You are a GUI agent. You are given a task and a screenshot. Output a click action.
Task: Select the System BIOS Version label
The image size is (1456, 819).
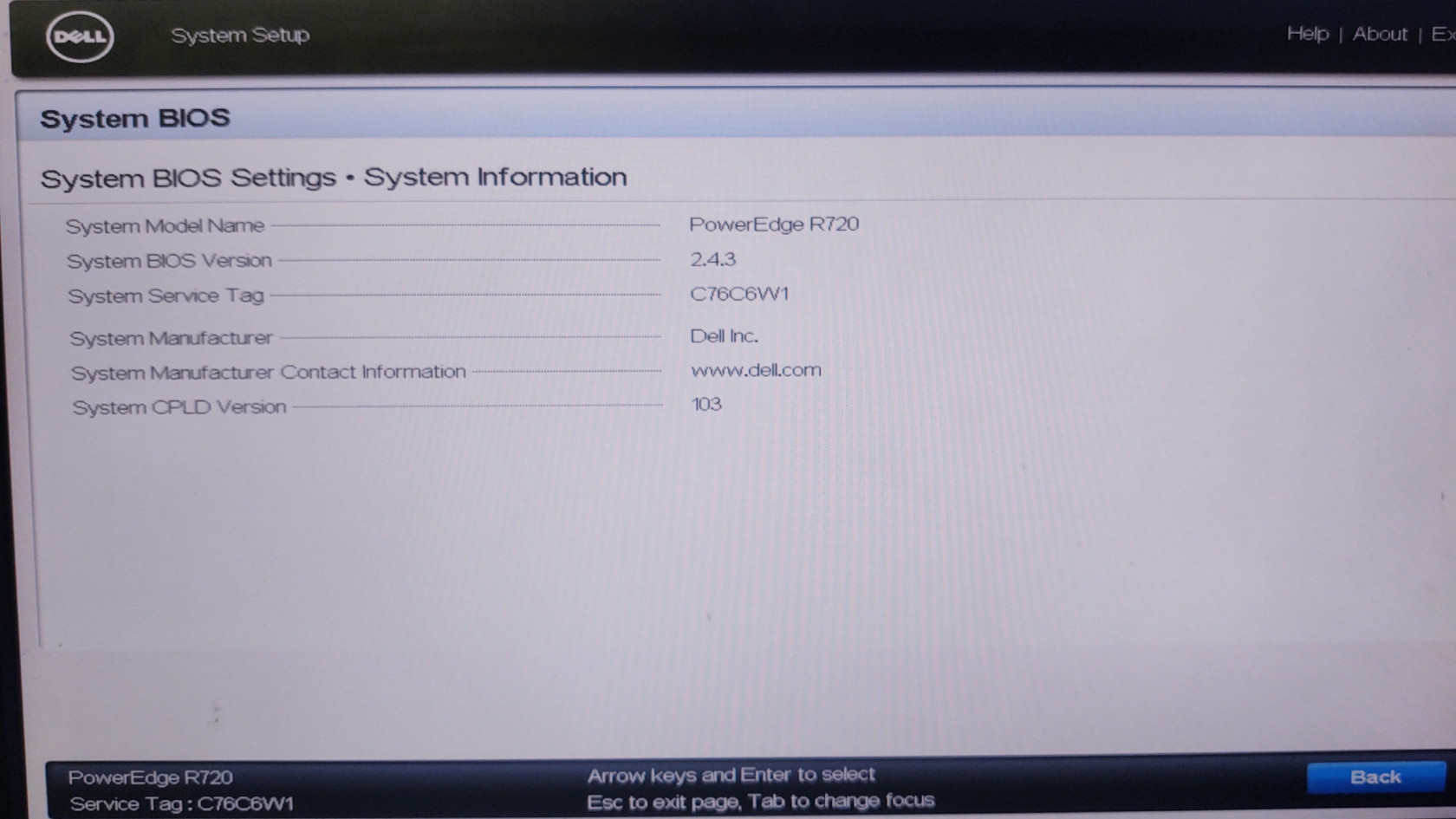click(169, 261)
